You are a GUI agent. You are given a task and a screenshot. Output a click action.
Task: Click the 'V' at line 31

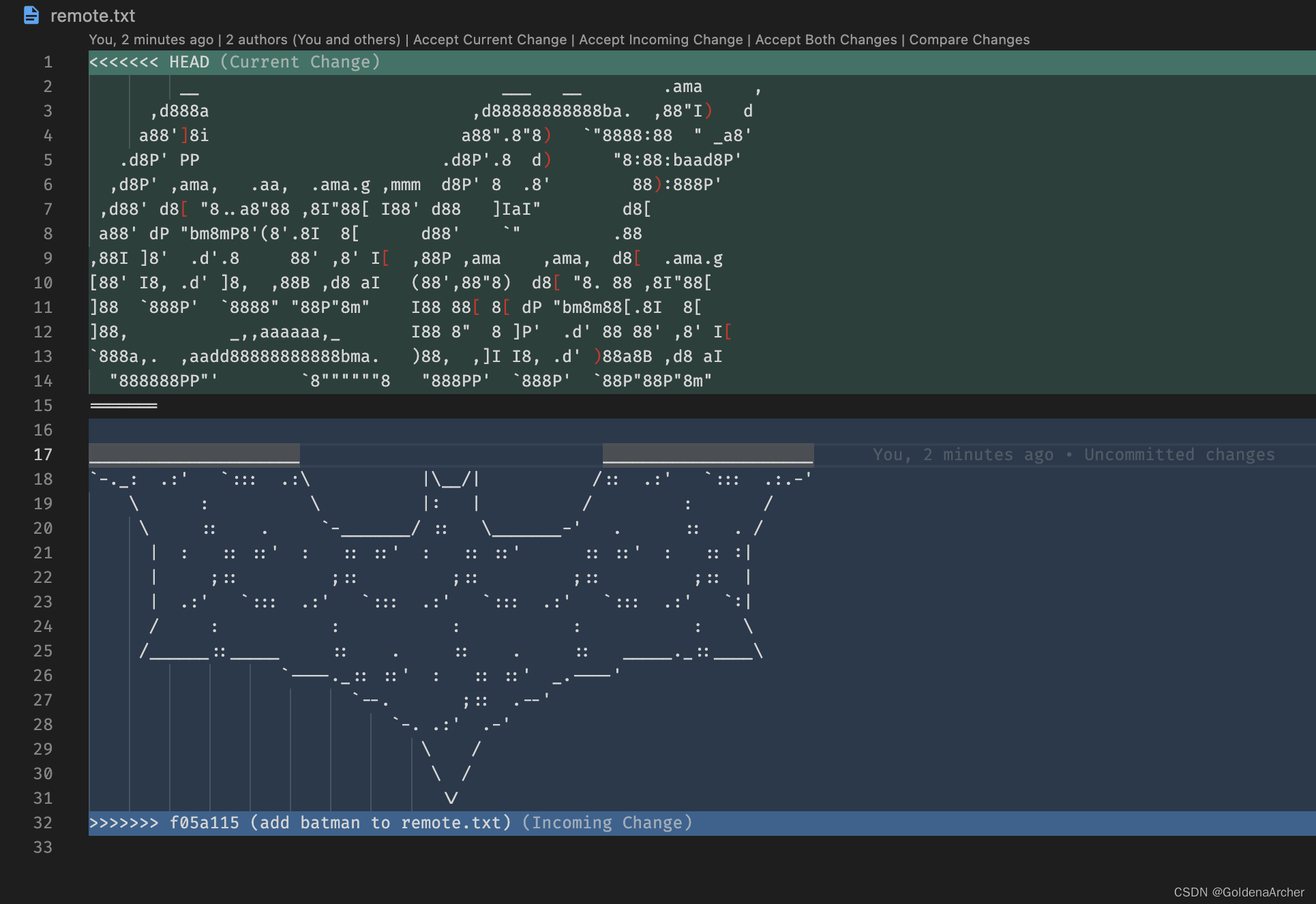pyautogui.click(x=451, y=798)
